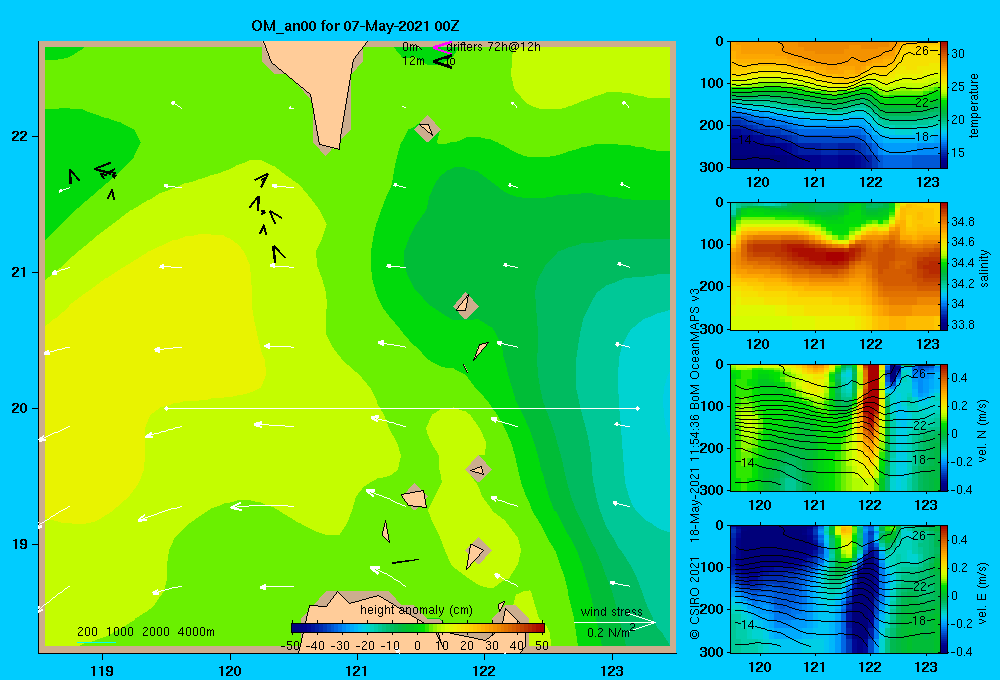Screen dimensions: 1000x680
Task: Click the '34.4' salinity color bar tick
Action: click(963, 263)
